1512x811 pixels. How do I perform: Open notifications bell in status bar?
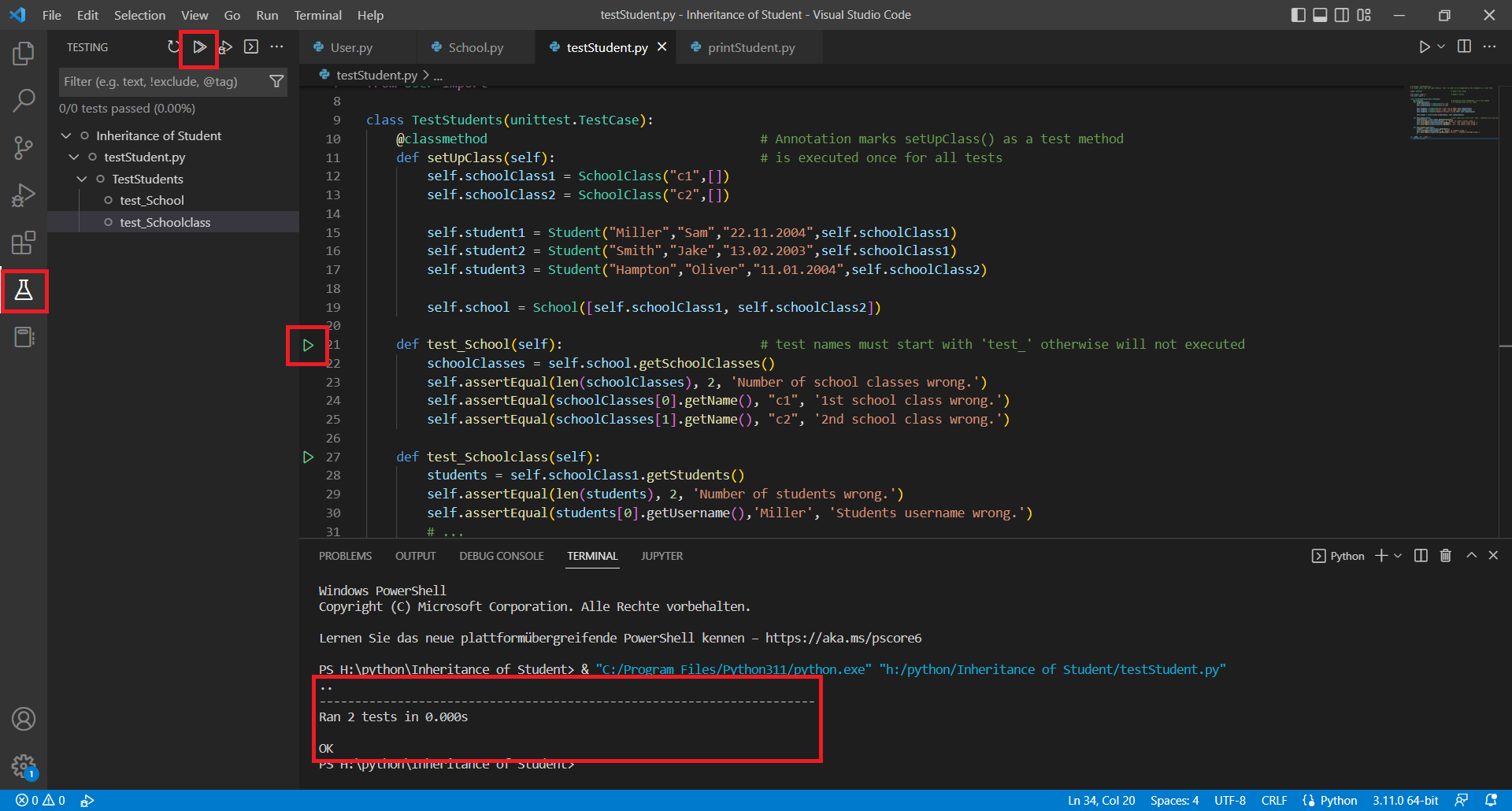1491,800
